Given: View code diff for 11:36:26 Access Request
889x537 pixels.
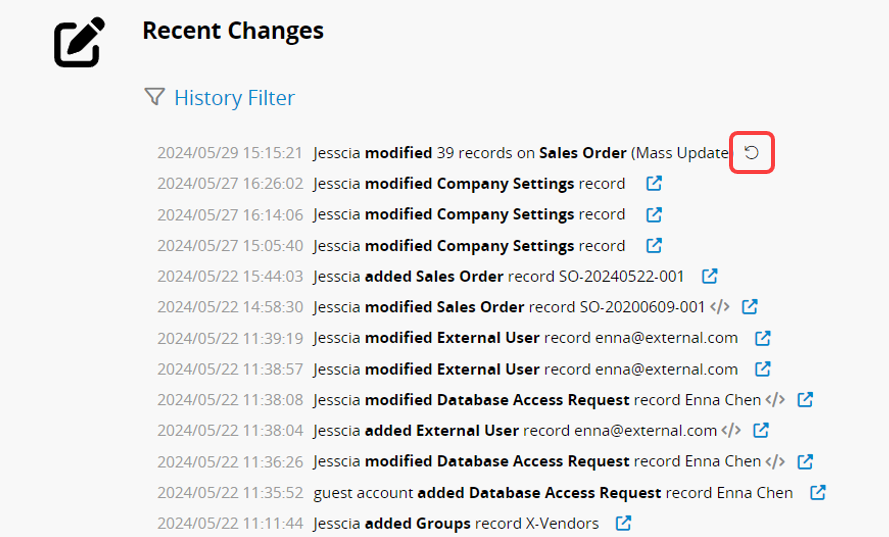Looking at the screenshot, I should coord(775,461).
